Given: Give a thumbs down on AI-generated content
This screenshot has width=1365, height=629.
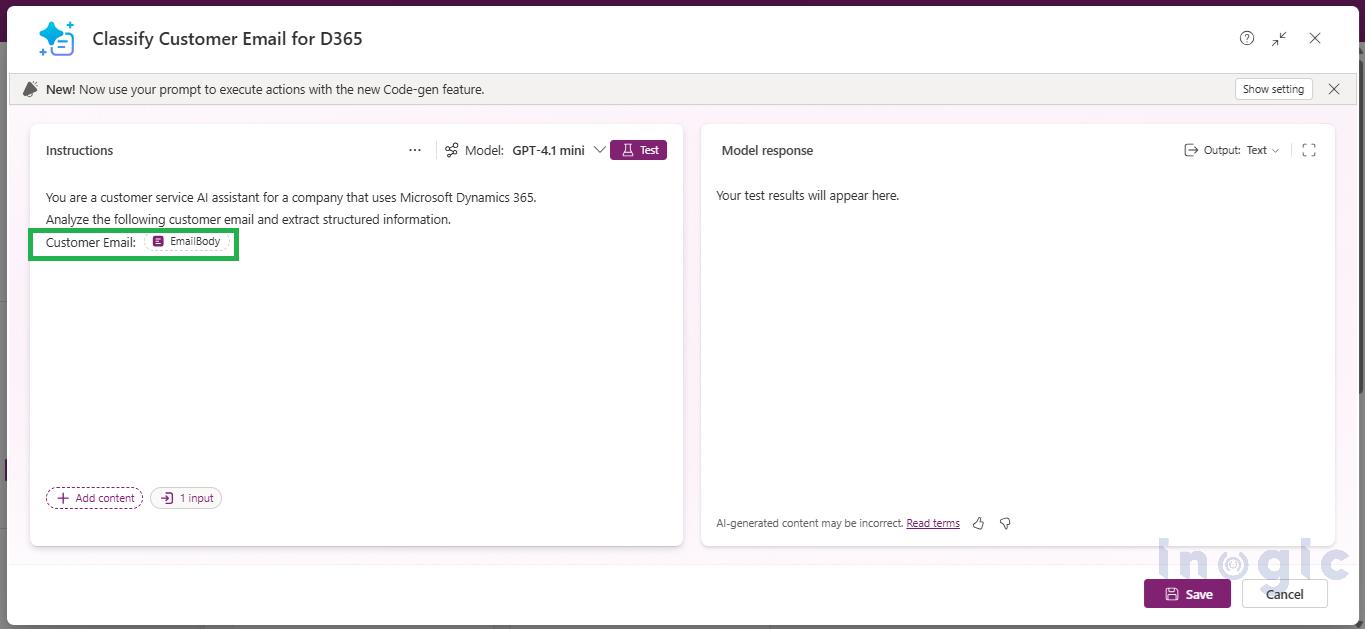Looking at the screenshot, I should (x=1005, y=523).
